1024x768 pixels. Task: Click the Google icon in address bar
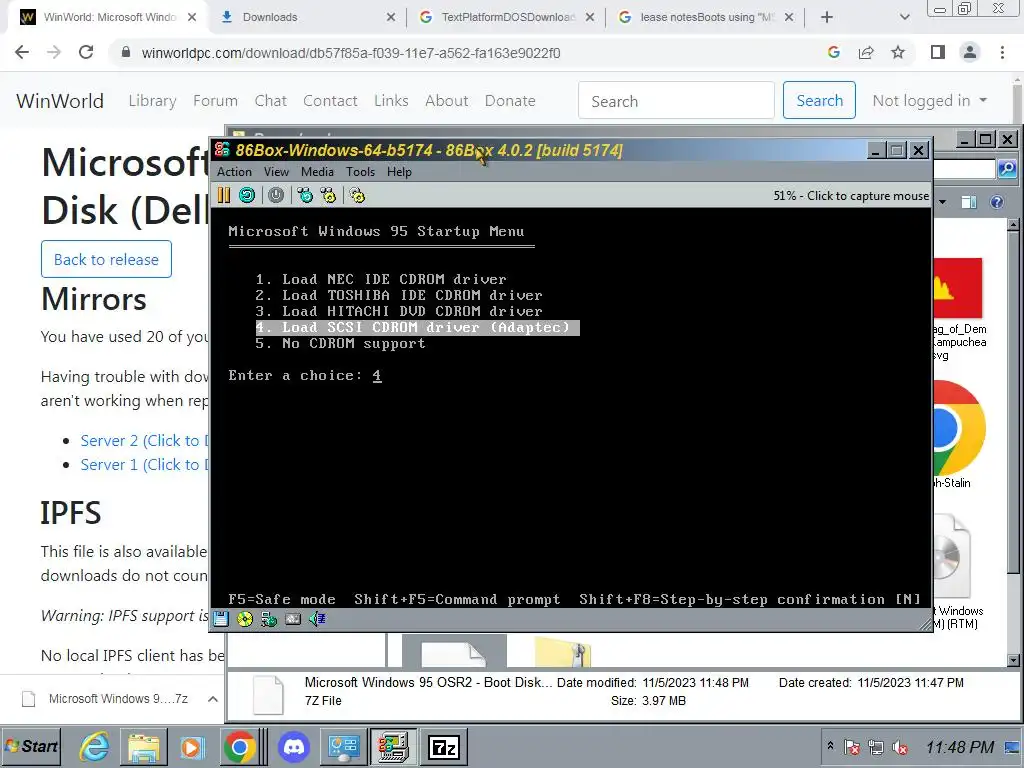[x=833, y=52]
